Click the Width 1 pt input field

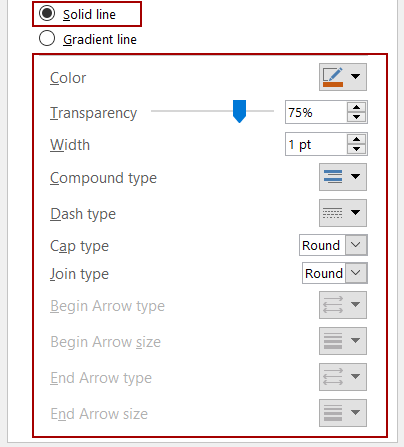point(316,144)
